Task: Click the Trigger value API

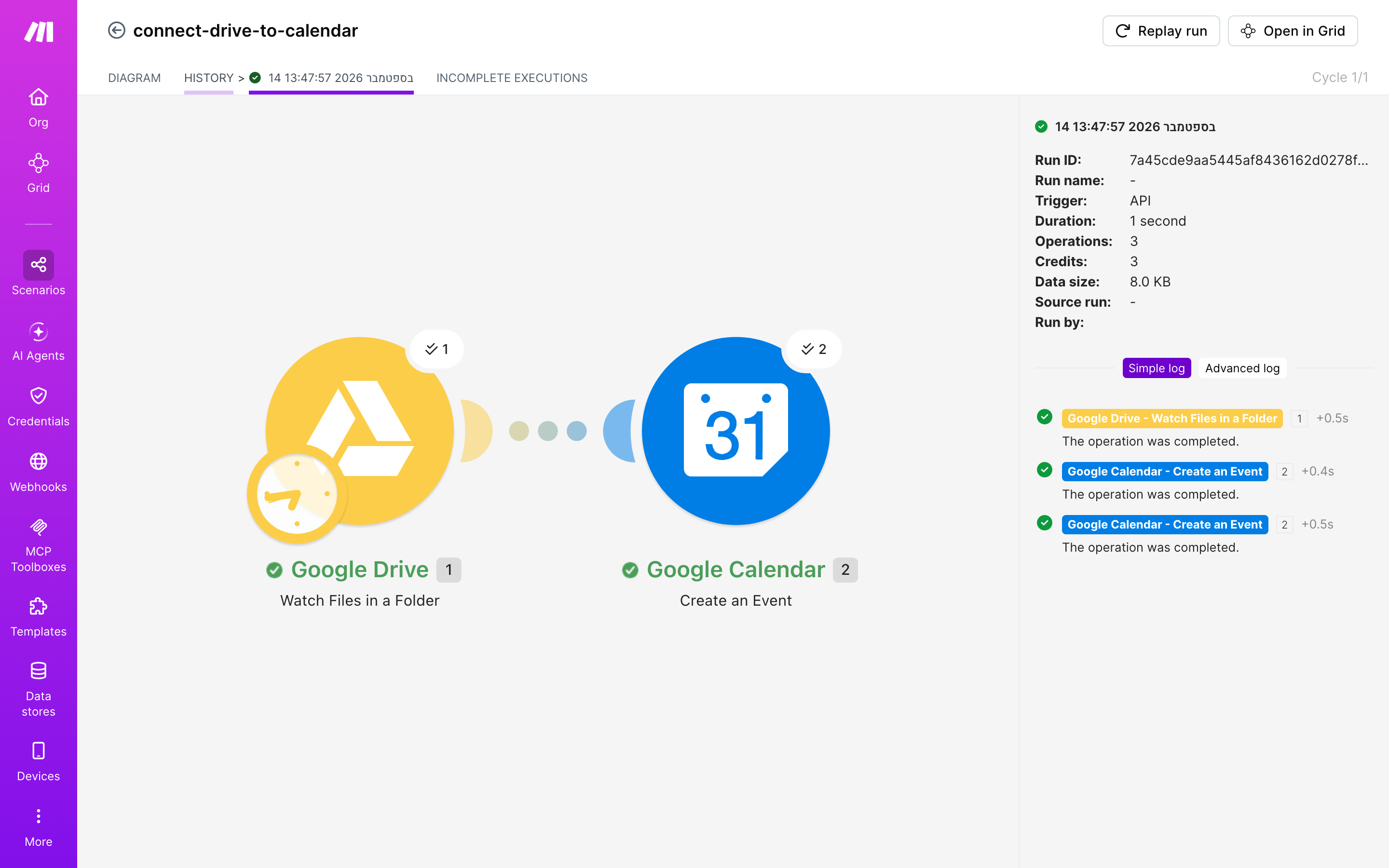Action: [x=1140, y=201]
